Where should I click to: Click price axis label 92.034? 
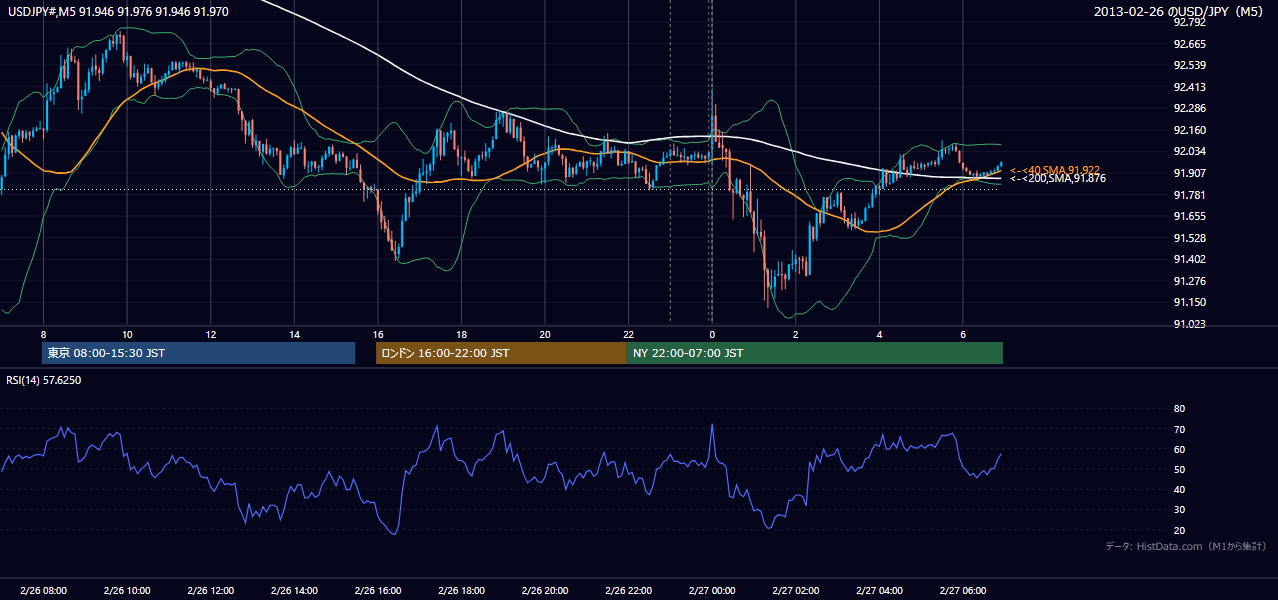tap(1190, 151)
